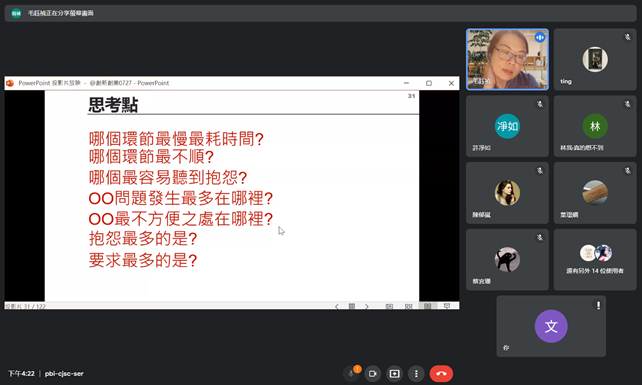Click the name label '陳郁嵐'
Viewport: 642px width, 385px height.
pos(482,215)
